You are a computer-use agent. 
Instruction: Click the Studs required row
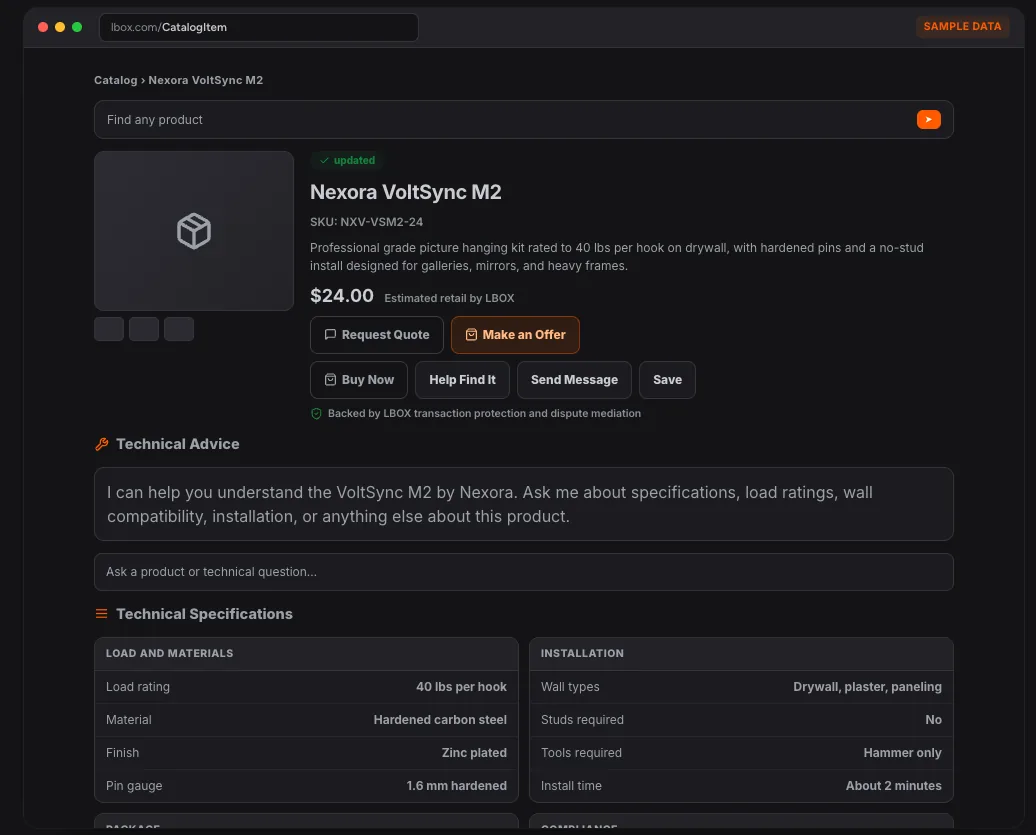pos(741,720)
